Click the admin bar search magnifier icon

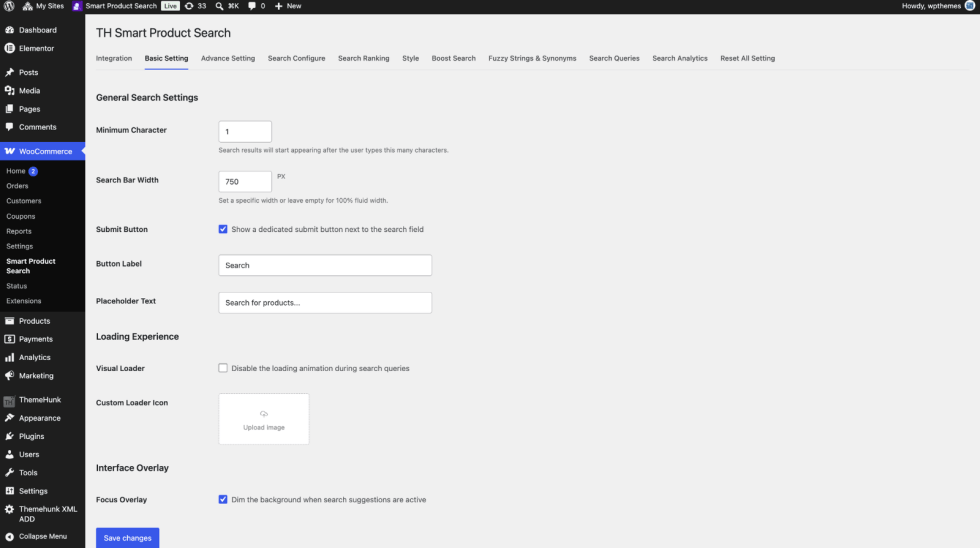coord(219,6)
